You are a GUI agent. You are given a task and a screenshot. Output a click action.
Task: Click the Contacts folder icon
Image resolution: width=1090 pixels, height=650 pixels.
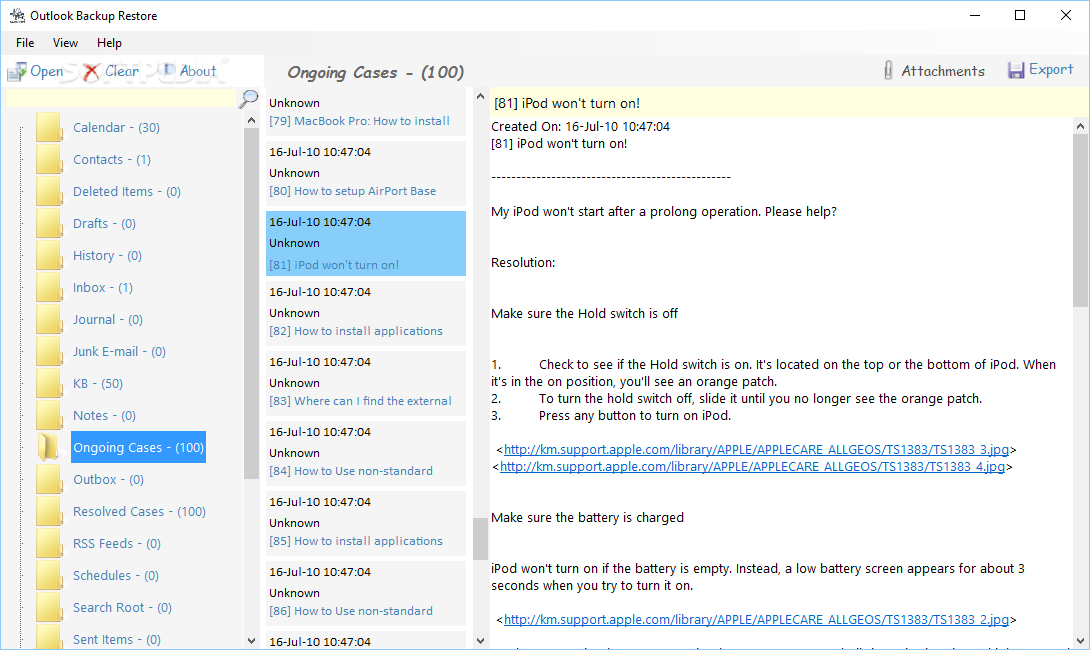[x=49, y=159]
